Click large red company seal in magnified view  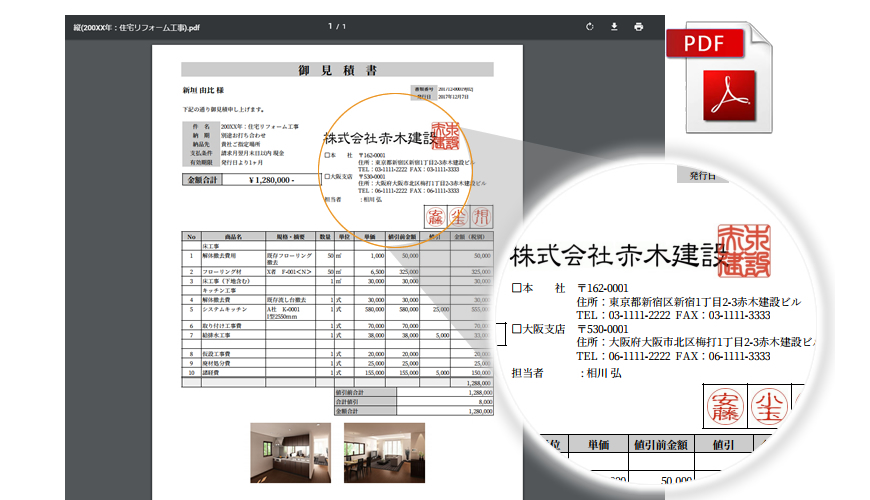coord(743,251)
